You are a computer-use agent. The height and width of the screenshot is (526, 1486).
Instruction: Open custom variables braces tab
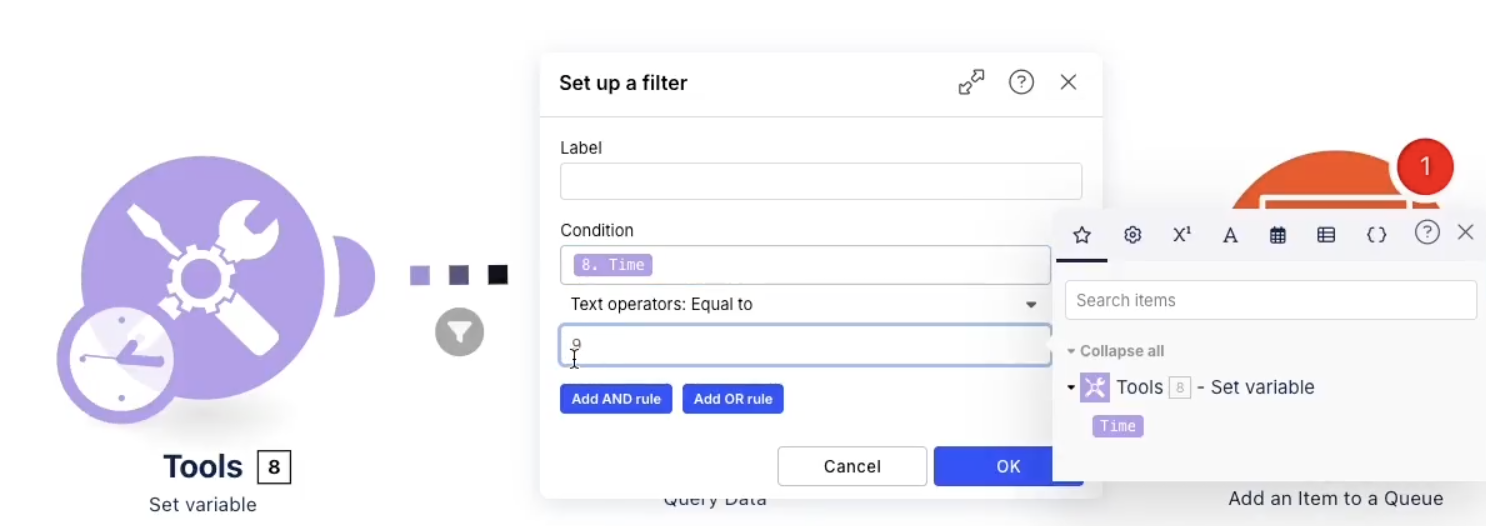(1376, 235)
